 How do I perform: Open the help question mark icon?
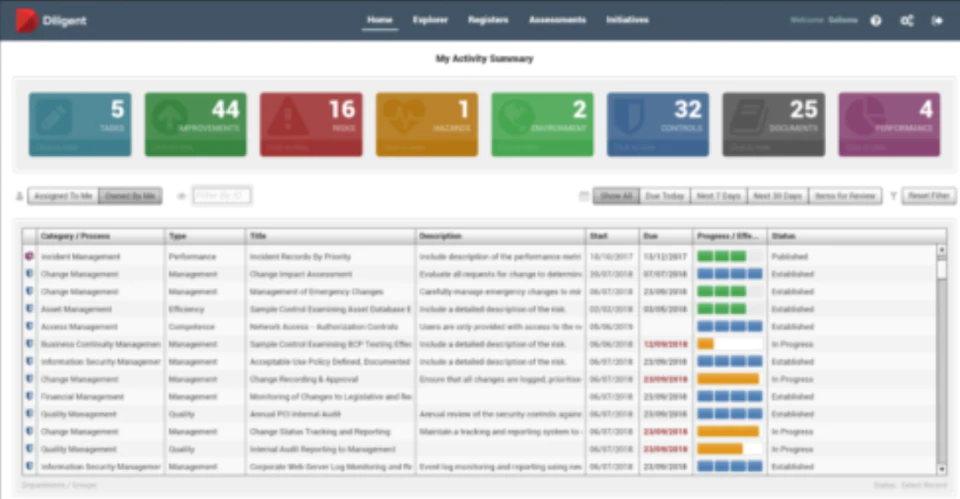click(x=876, y=21)
